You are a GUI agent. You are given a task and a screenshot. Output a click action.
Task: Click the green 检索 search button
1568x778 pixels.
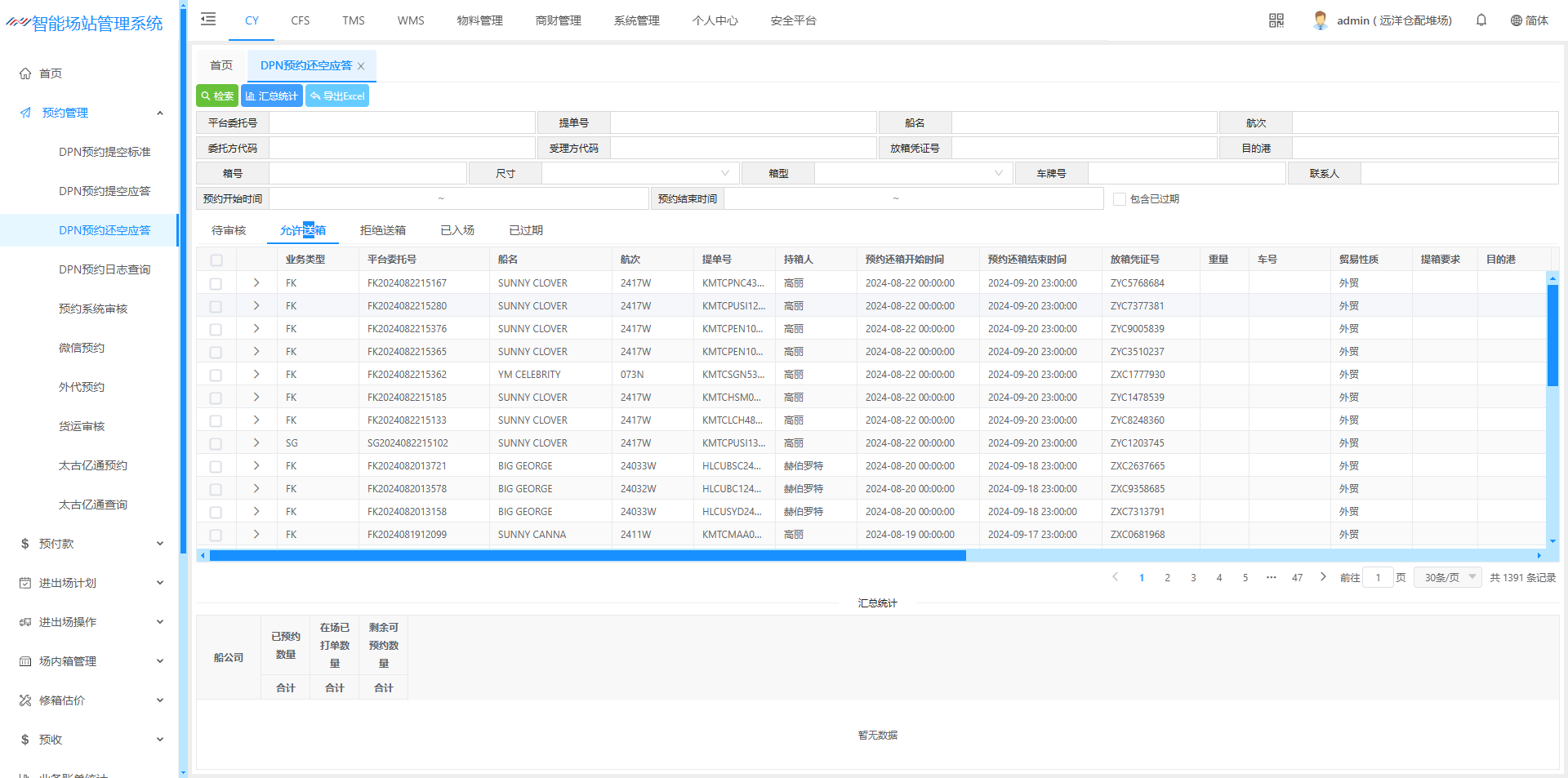pos(217,96)
